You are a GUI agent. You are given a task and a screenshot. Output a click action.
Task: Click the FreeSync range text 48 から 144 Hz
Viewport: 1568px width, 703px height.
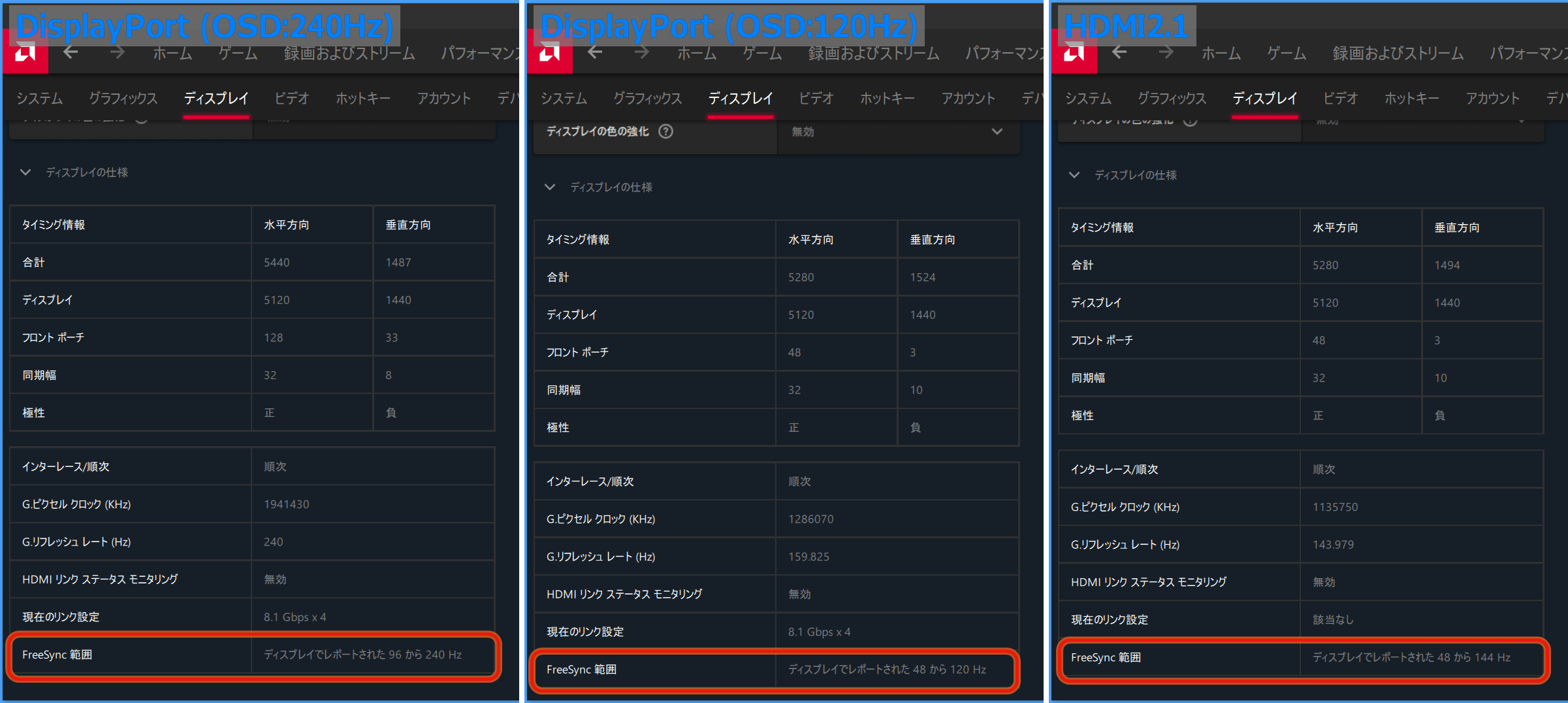1474,657
